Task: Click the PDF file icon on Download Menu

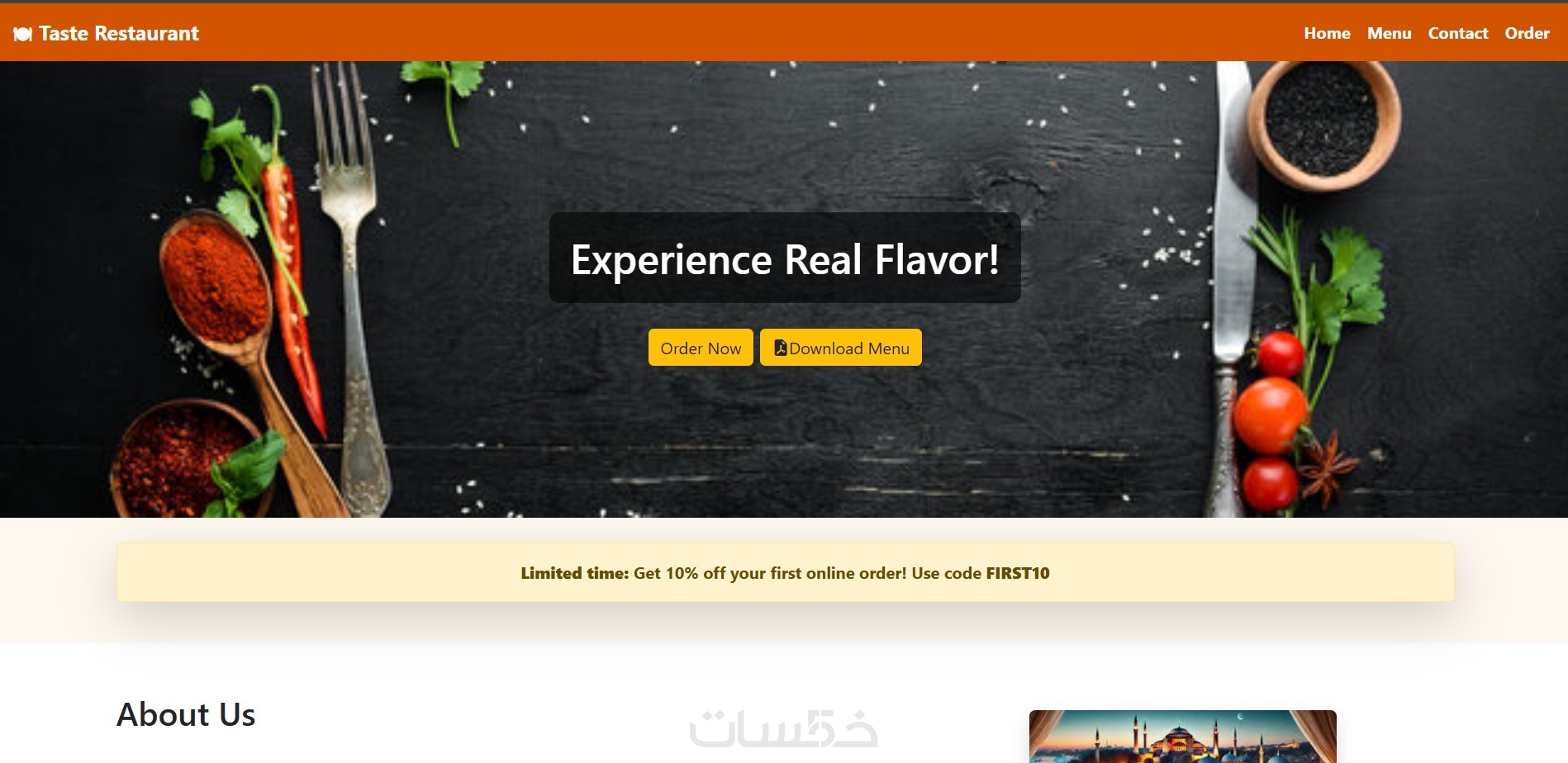Action: [x=780, y=348]
